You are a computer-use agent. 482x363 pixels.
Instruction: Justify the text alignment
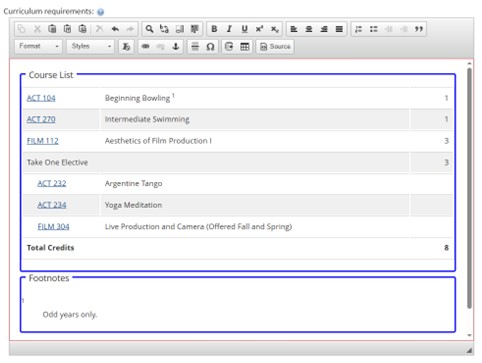pyautogui.click(x=339, y=29)
